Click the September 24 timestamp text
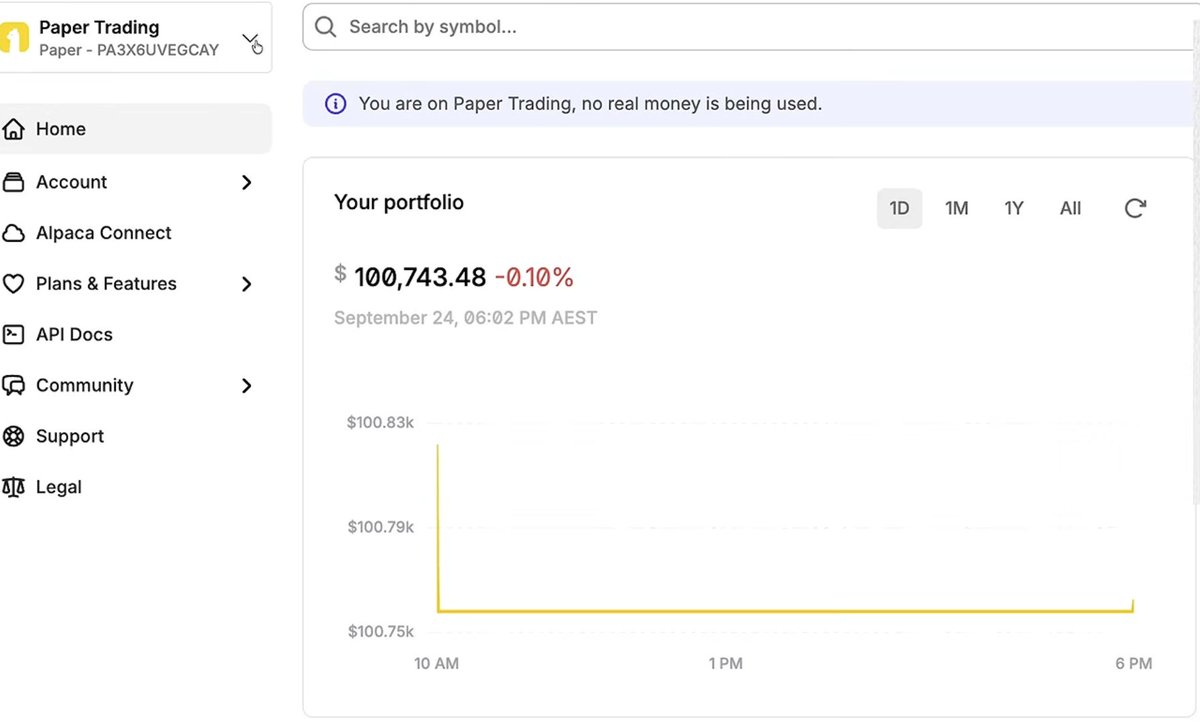The height and width of the screenshot is (722, 1200). (x=465, y=318)
